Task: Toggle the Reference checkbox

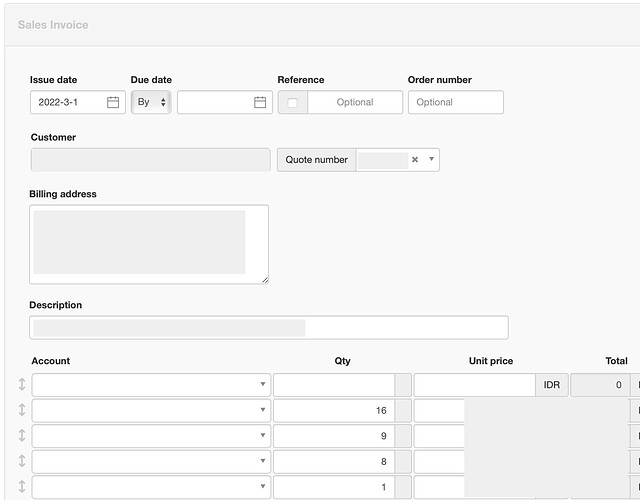Action: (x=292, y=102)
